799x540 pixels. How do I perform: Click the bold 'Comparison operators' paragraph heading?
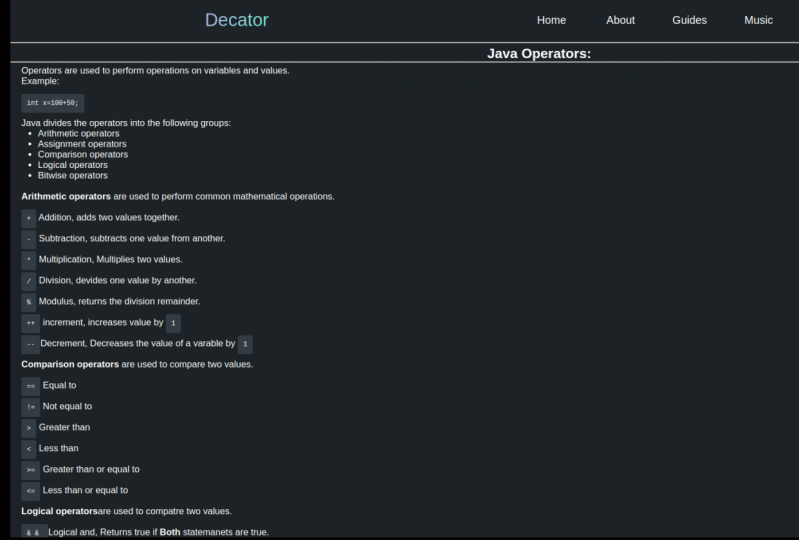pyautogui.click(x=70, y=364)
